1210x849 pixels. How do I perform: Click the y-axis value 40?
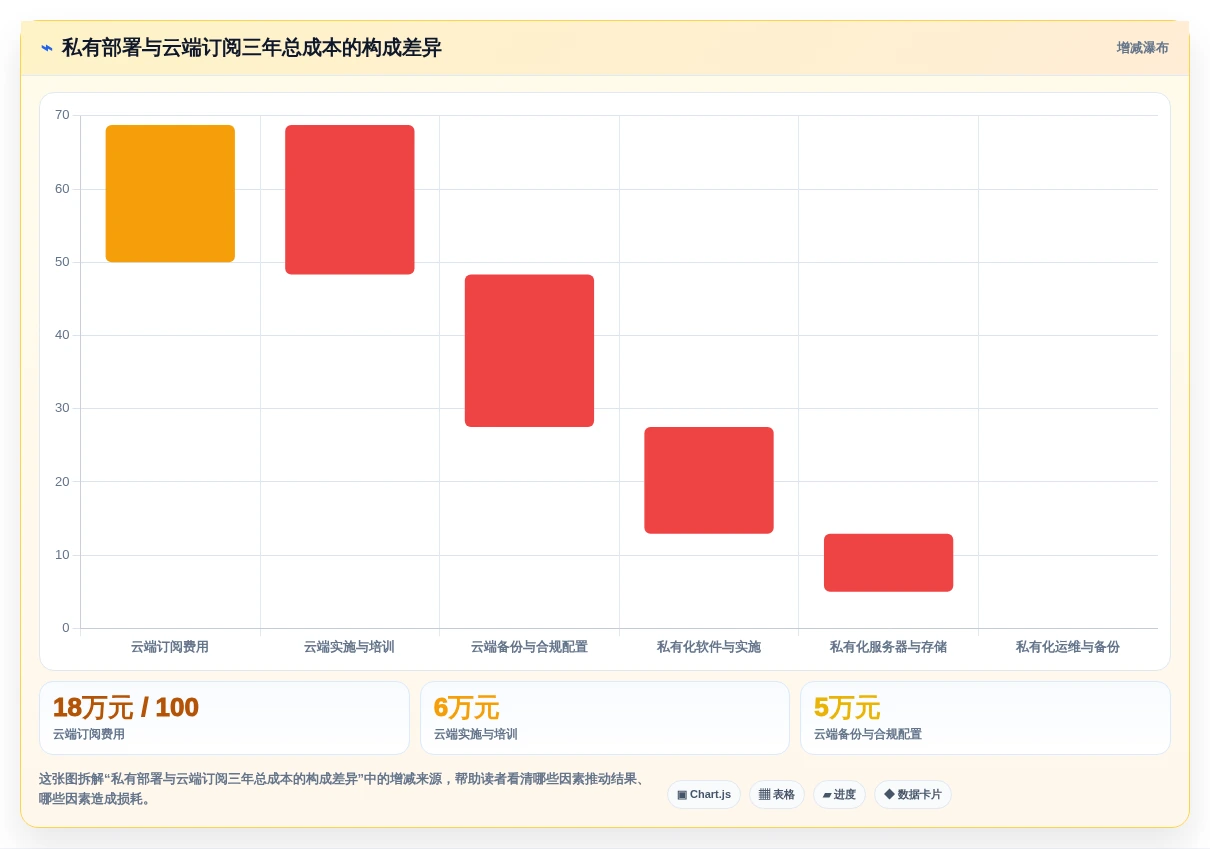coord(62,335)
